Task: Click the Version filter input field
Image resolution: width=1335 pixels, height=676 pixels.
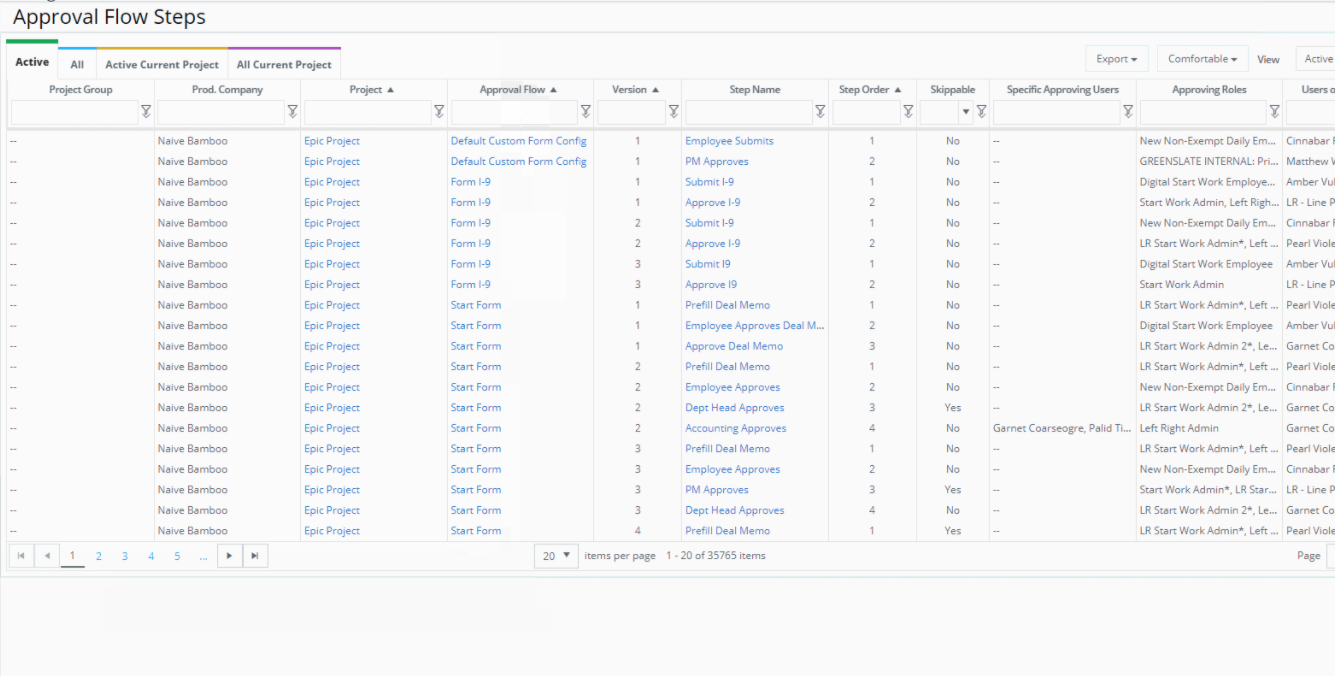Action: 631,112
